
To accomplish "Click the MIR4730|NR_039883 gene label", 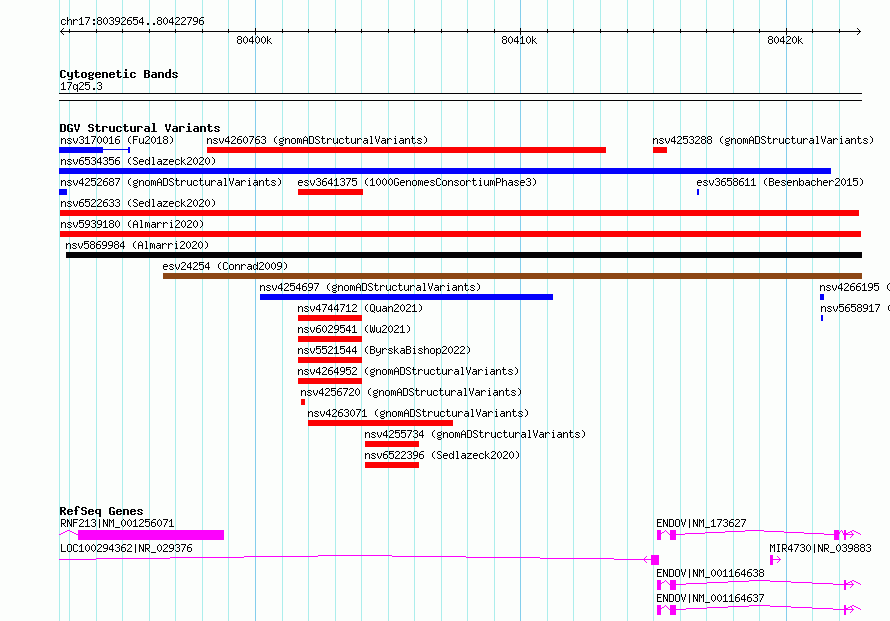I will click(x=820, y=548).
